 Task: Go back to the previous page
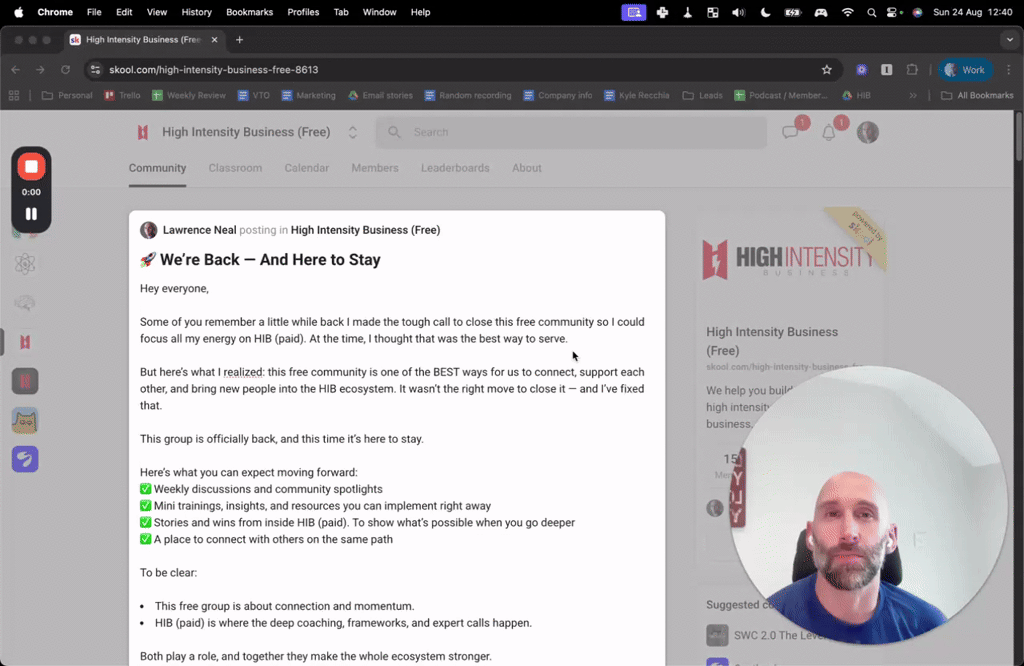(x=16, y=70)
